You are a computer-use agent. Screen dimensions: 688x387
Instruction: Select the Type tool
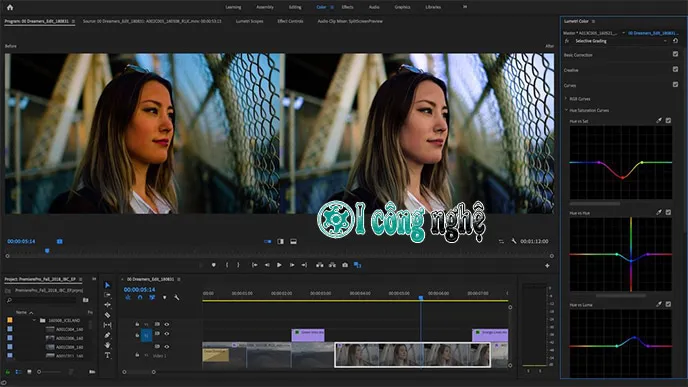(x=108, y=355)
